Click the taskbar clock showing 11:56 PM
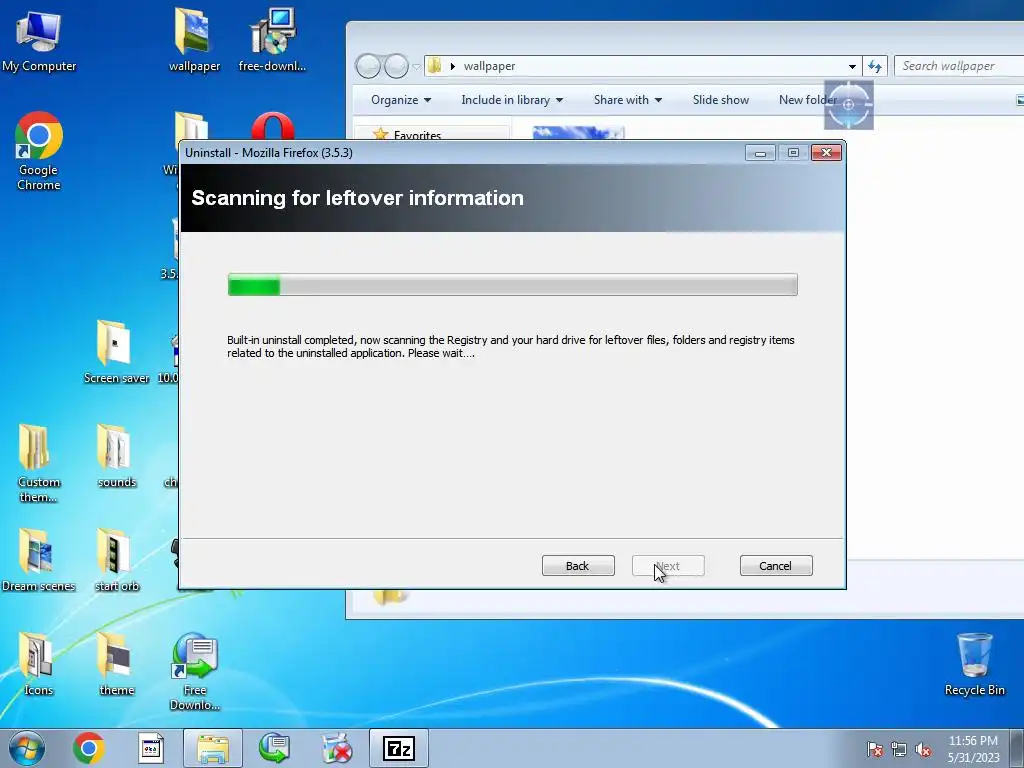 pyautogui.click(x=973, y=749)
